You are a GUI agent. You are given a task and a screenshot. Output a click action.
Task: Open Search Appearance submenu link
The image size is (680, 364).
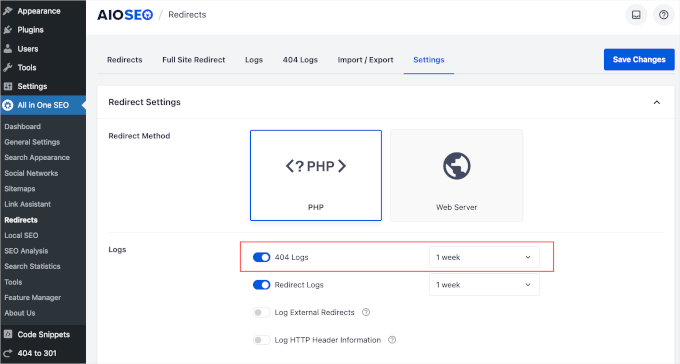(37, 157)
